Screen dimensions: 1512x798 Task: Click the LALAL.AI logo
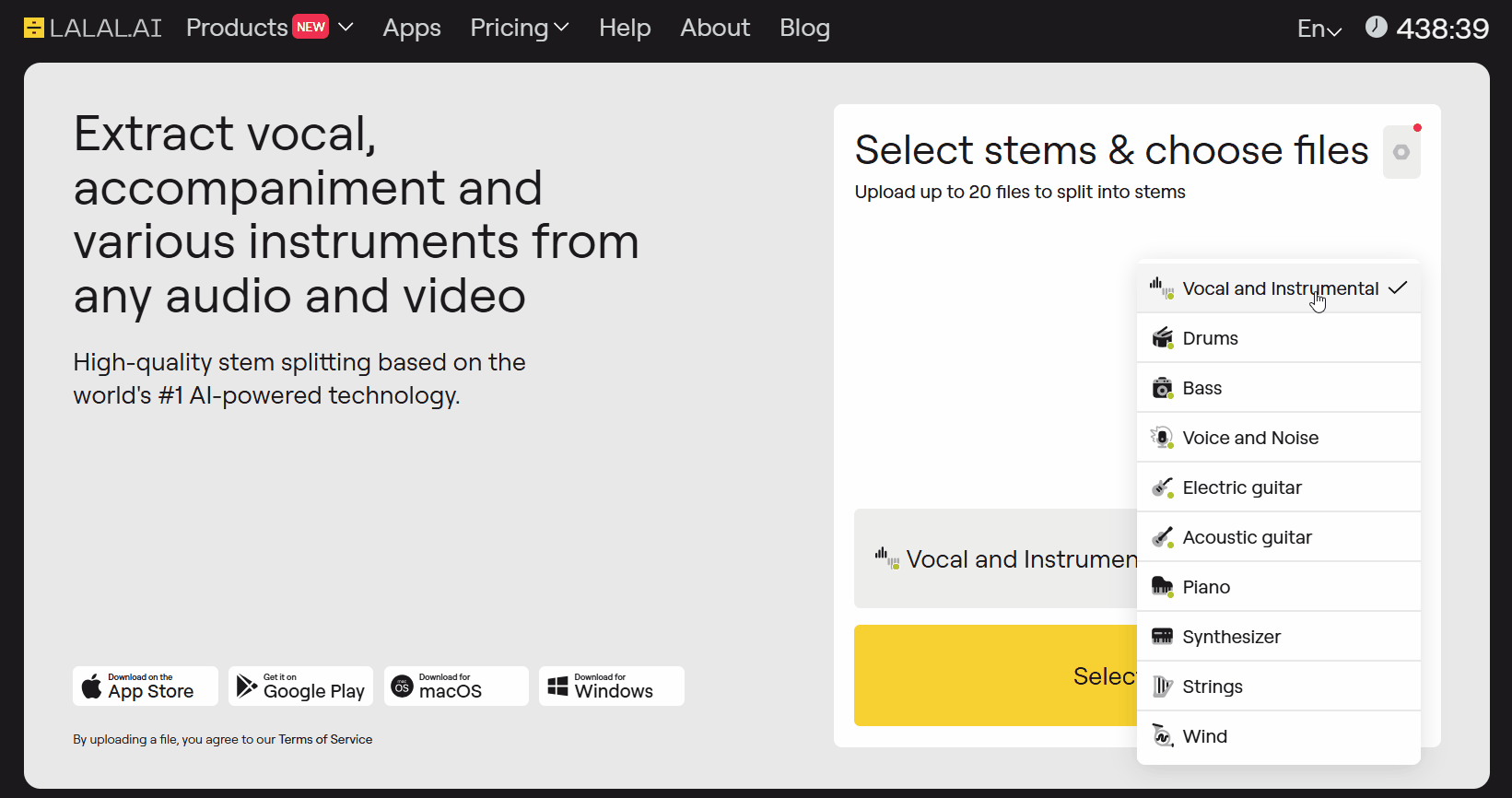coord(92,29)
